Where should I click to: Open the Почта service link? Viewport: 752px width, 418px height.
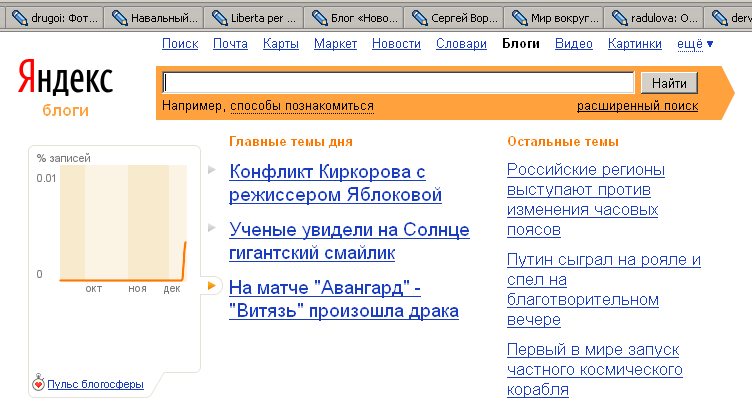point(230,44)
